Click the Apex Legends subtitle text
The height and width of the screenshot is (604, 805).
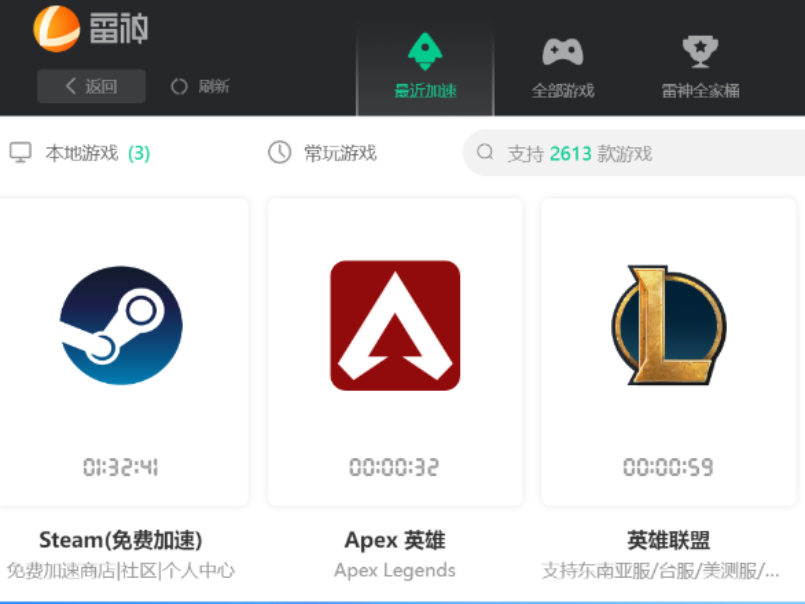[x=395, y=570]
